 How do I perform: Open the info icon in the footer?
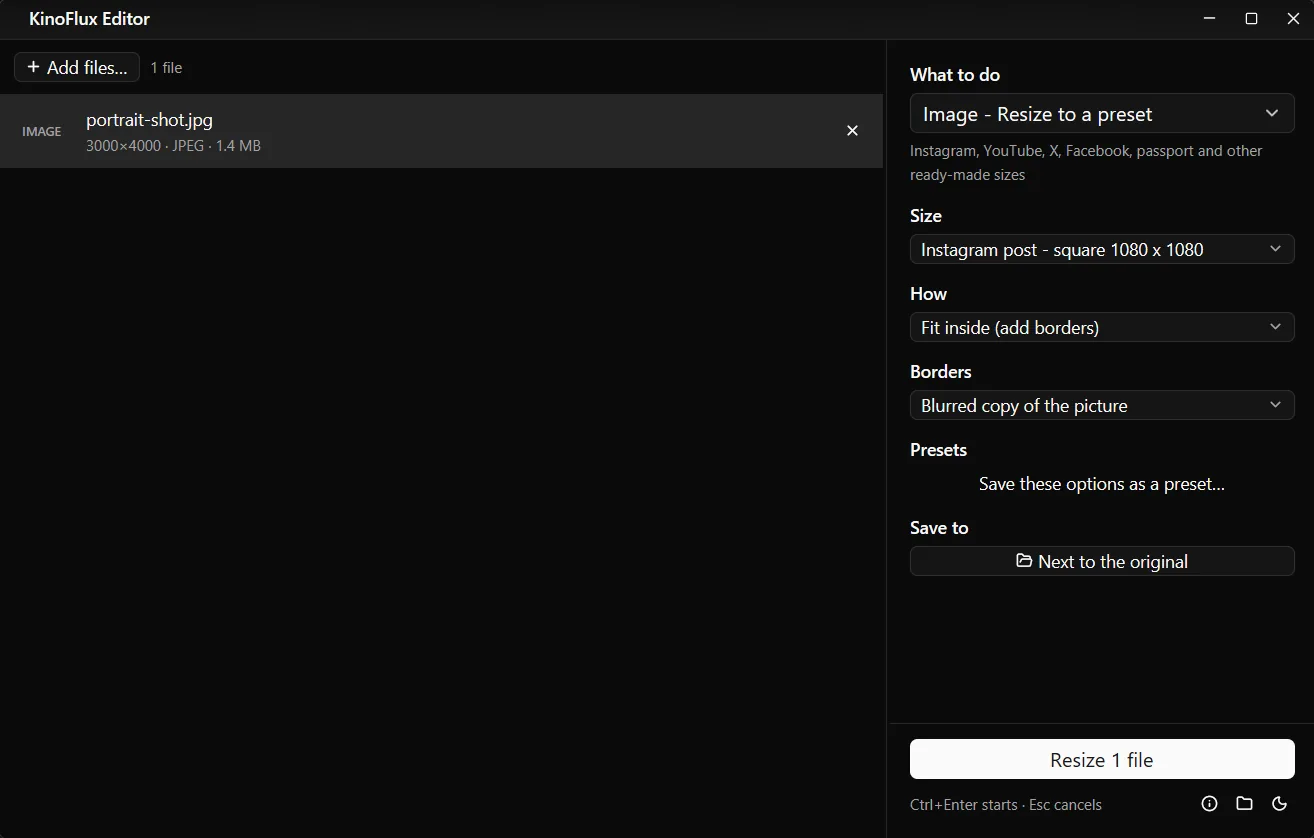point(1209,804)
